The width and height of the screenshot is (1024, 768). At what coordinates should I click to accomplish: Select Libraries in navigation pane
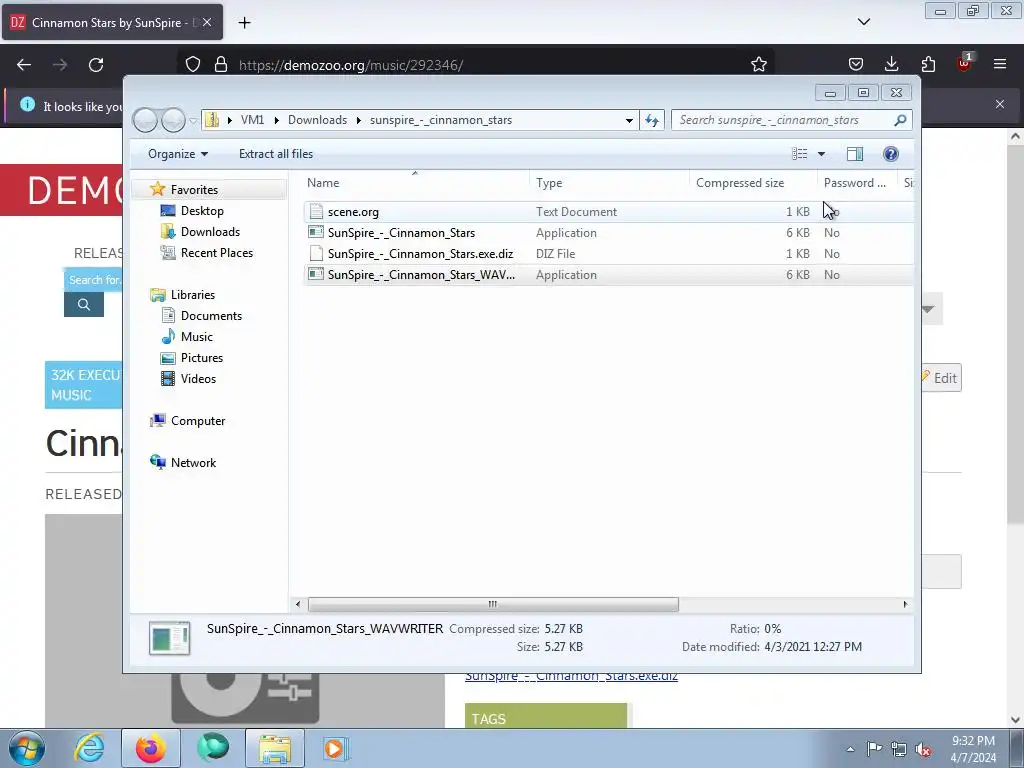pos(193,295)
